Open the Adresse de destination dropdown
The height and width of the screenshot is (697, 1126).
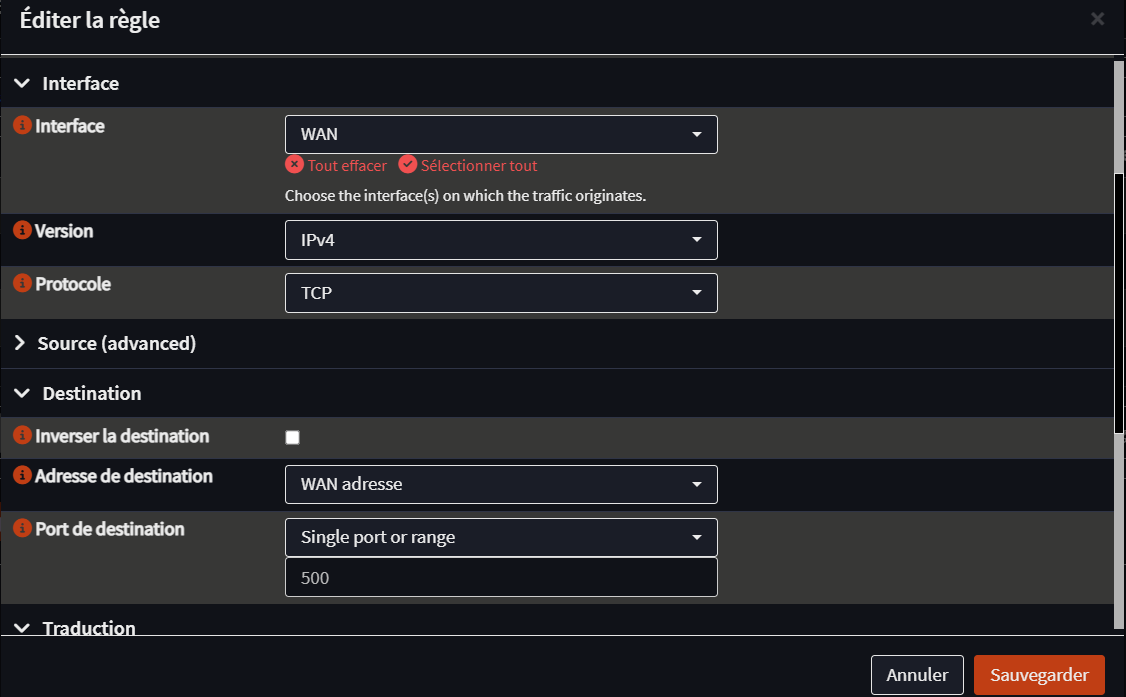[x=501, y=485]
